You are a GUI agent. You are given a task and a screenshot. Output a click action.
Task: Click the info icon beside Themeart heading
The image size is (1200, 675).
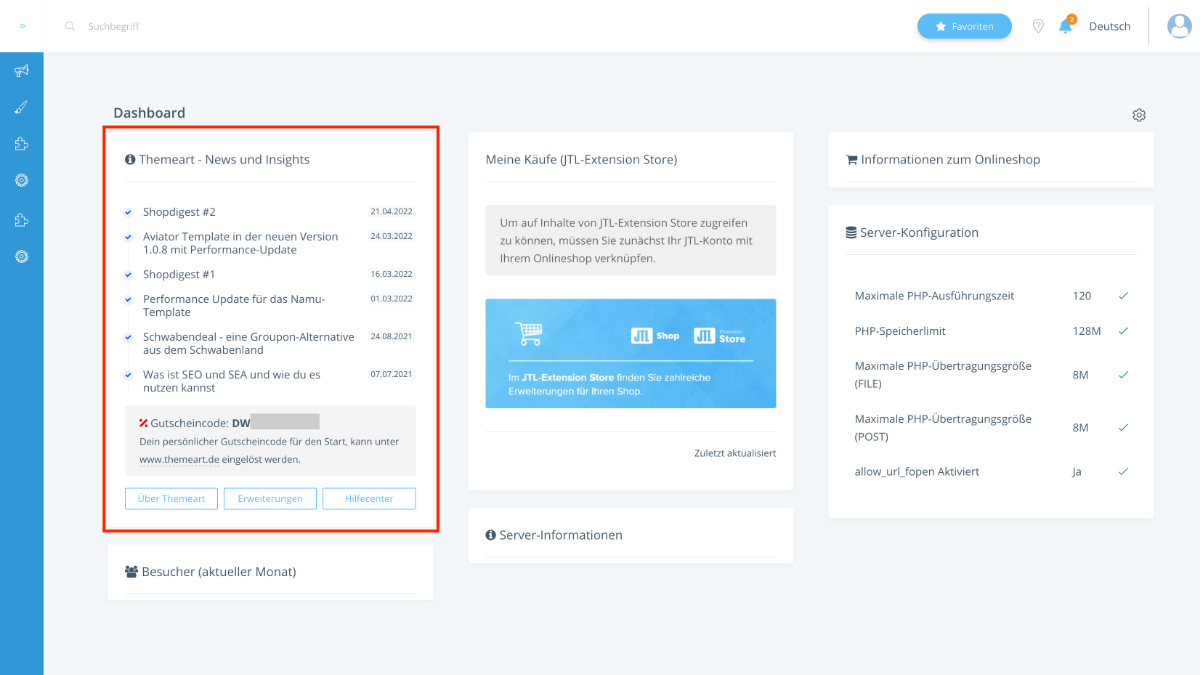point(130,160)
